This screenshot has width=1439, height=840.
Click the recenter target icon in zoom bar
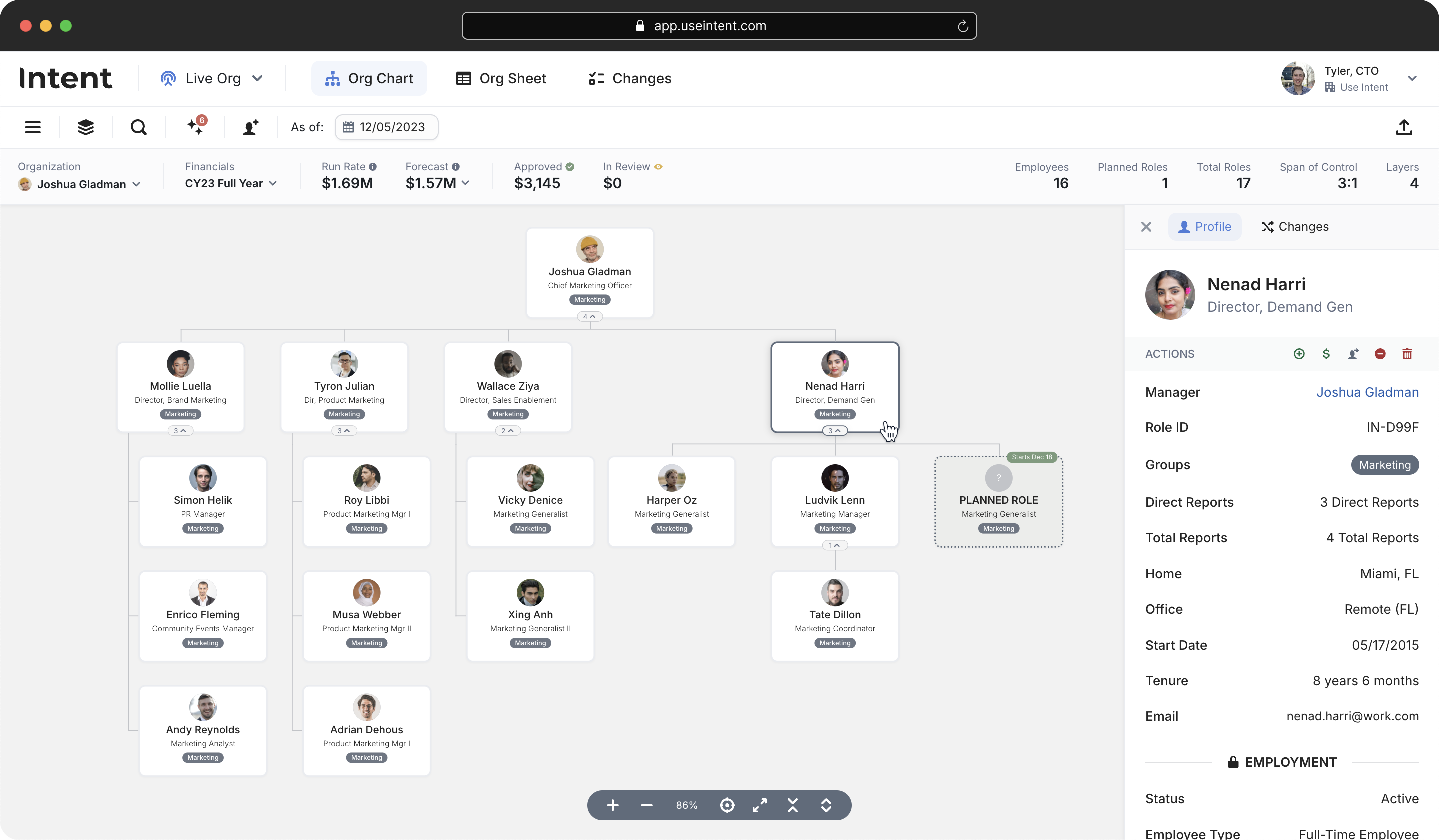[x=727, y=805]
